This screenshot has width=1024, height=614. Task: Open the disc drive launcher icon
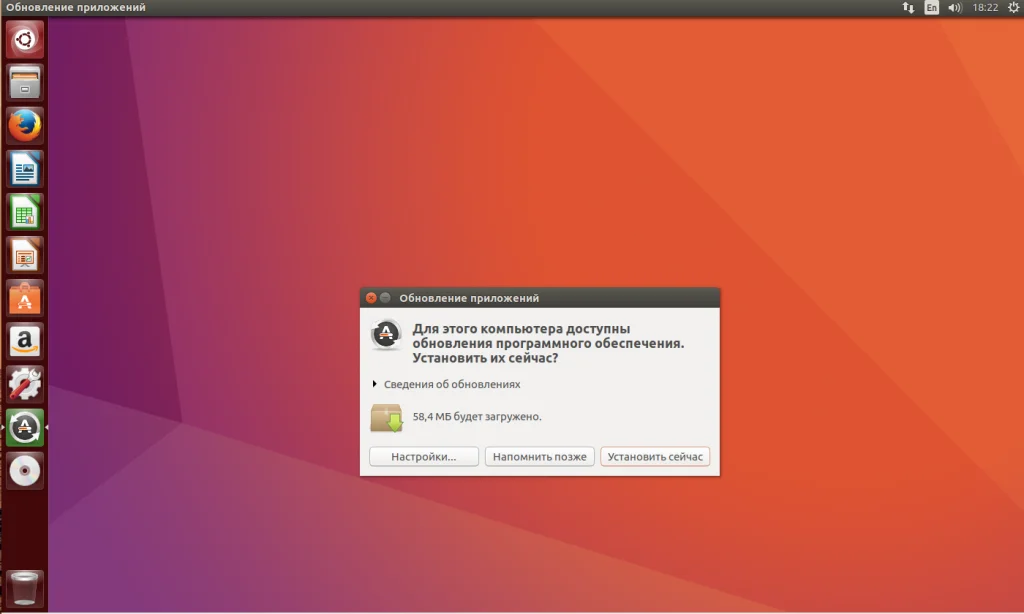coord(25,470)
